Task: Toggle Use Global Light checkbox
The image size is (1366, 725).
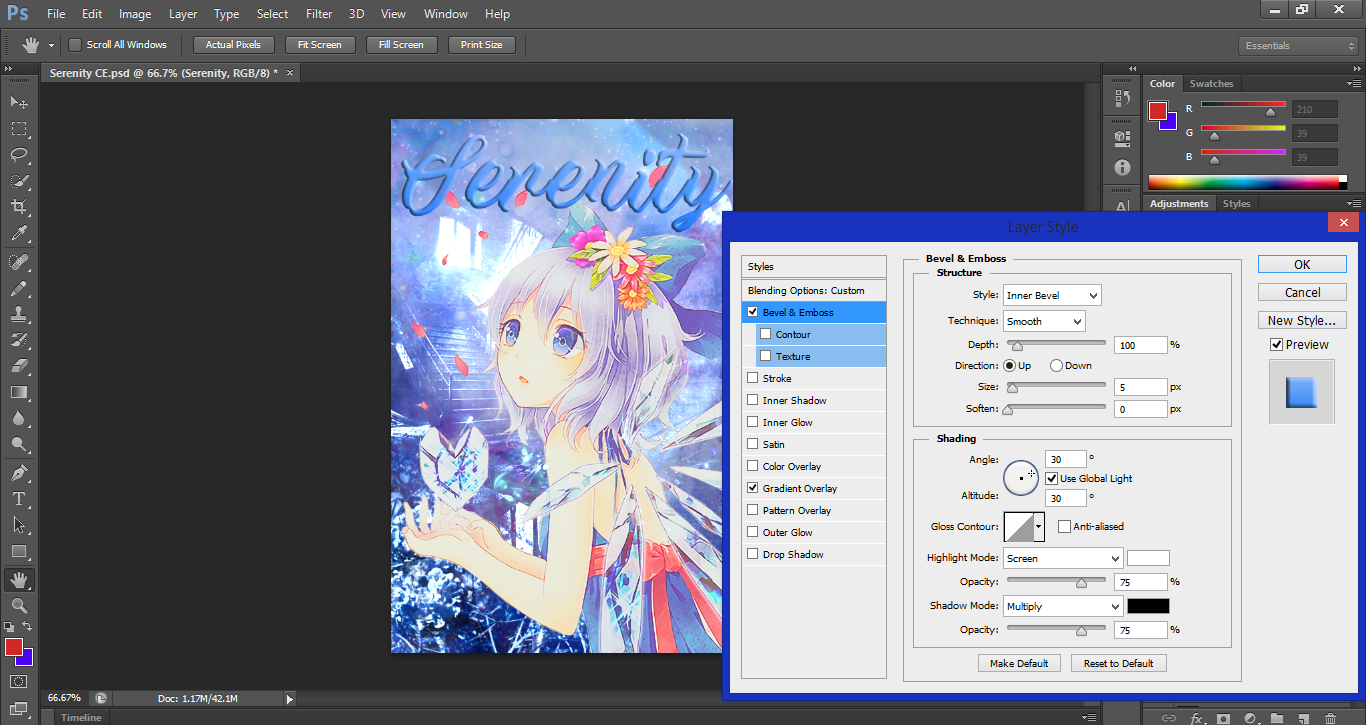Action: (x=1051, y=478)
